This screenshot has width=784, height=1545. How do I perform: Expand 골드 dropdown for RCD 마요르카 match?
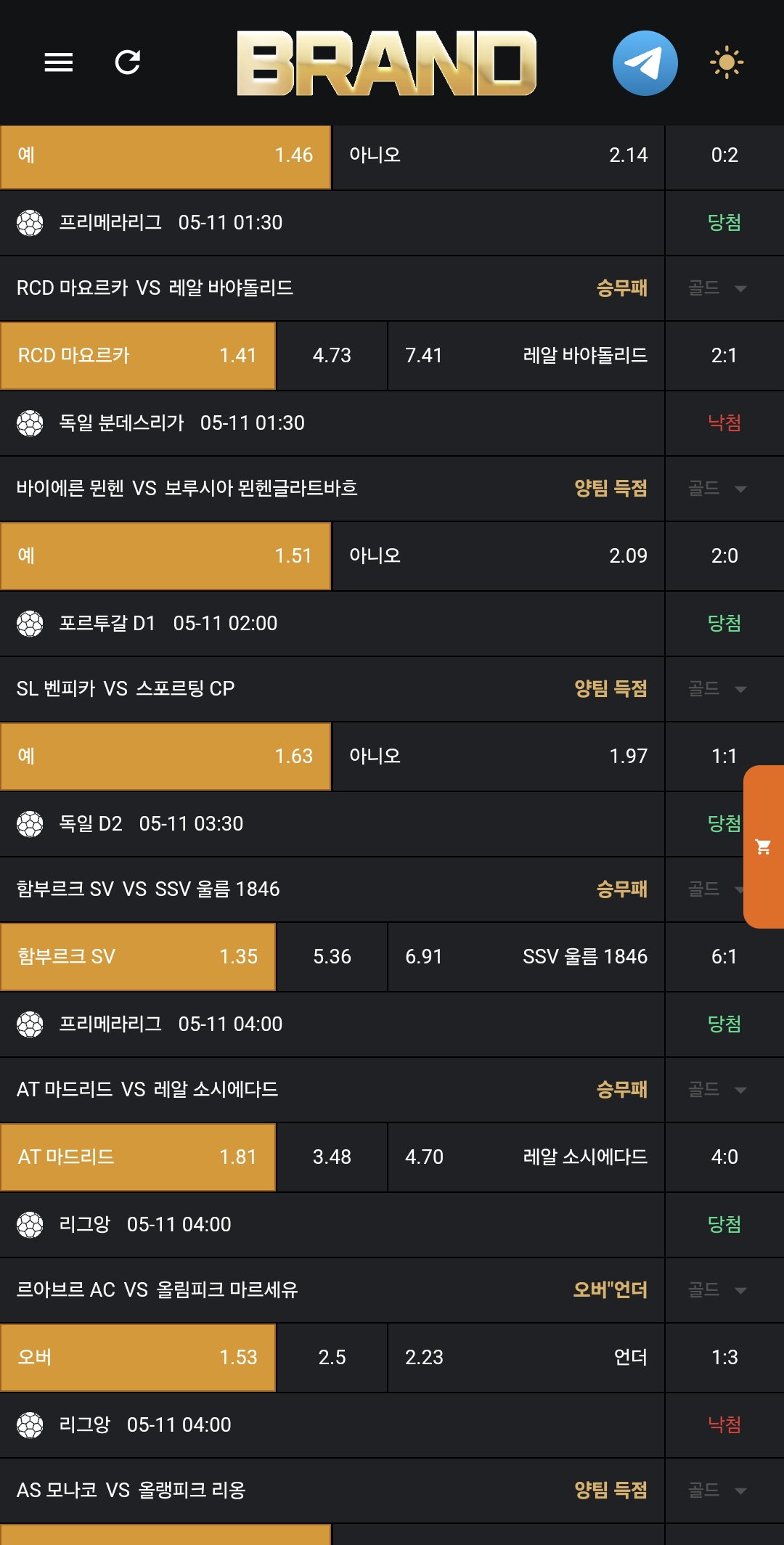[x=717, y=288]
